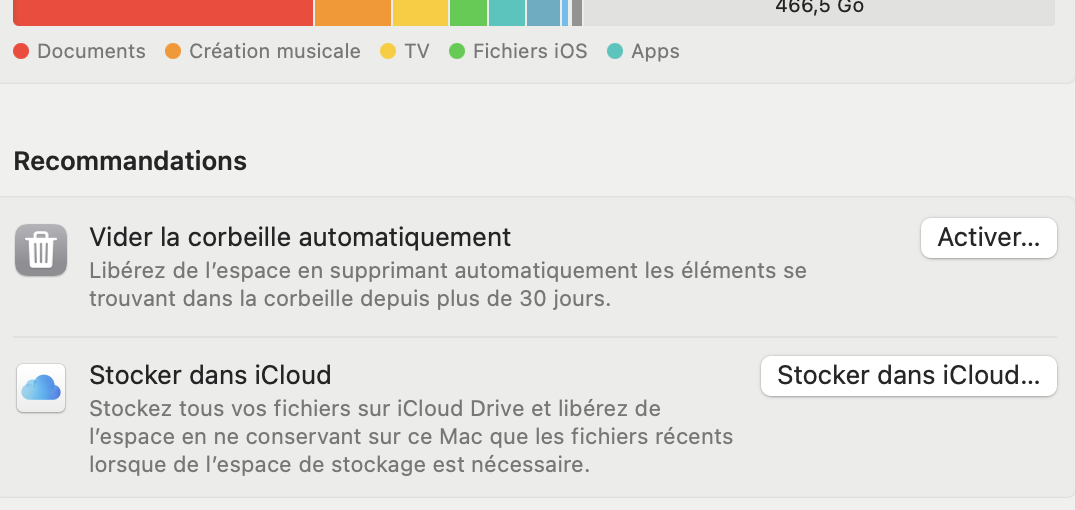Click the yellow TV legend dot
This screenshot has height=510, width=1075.
coord(388,52)
